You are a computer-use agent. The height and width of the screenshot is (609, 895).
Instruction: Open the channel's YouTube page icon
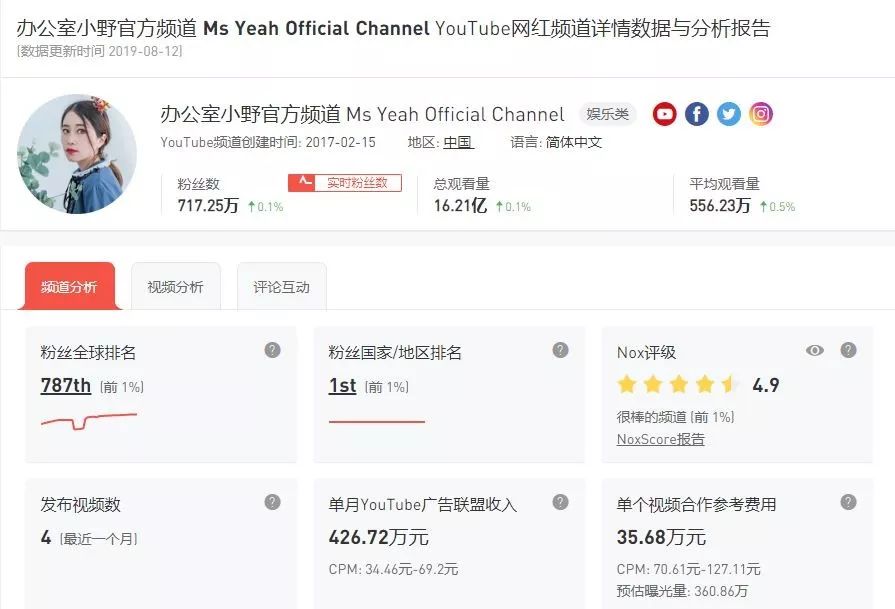click(664, 114)
